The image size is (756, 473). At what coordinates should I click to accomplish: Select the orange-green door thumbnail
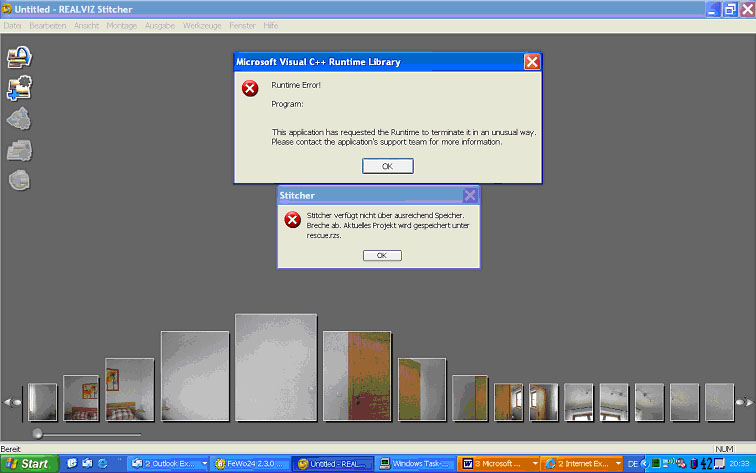(x=358, y=376)
